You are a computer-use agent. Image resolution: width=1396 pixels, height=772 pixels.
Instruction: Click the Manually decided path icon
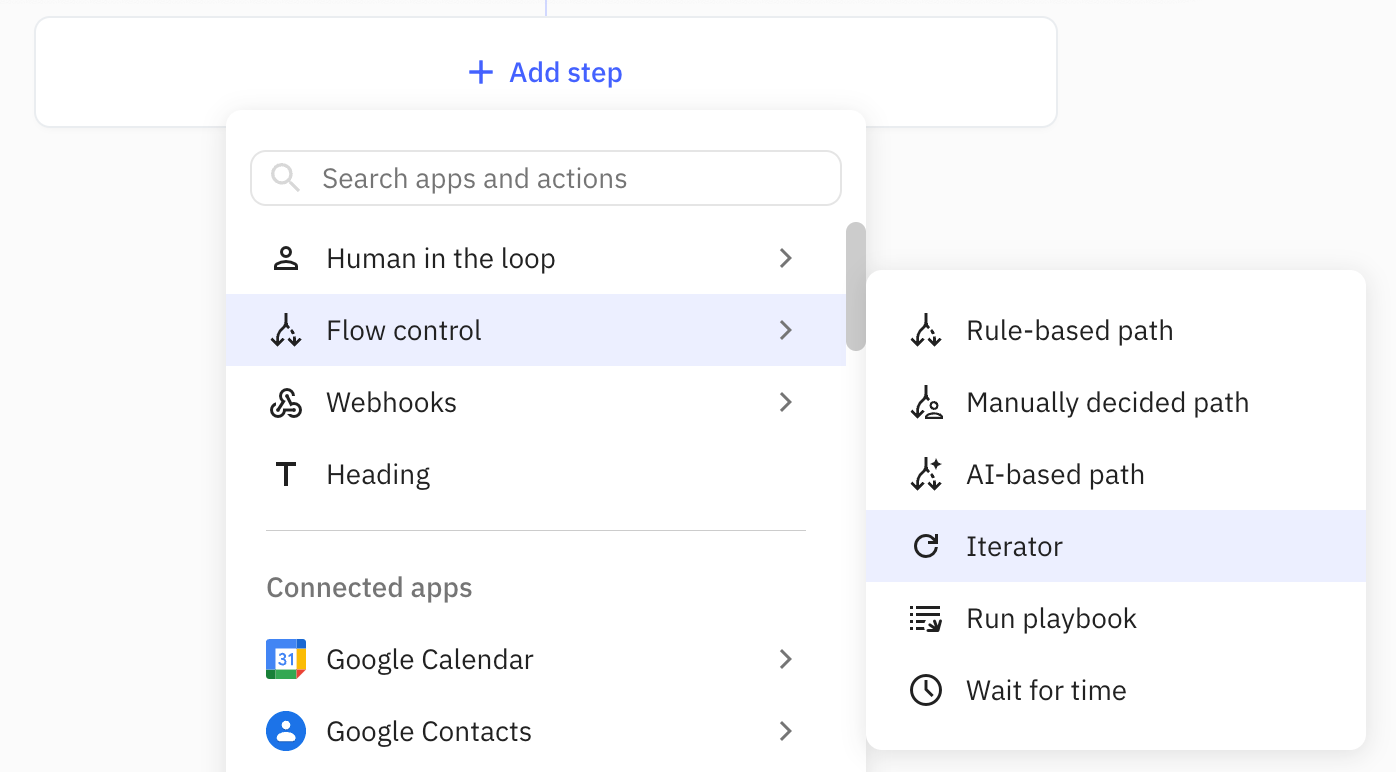click(926, 402)
